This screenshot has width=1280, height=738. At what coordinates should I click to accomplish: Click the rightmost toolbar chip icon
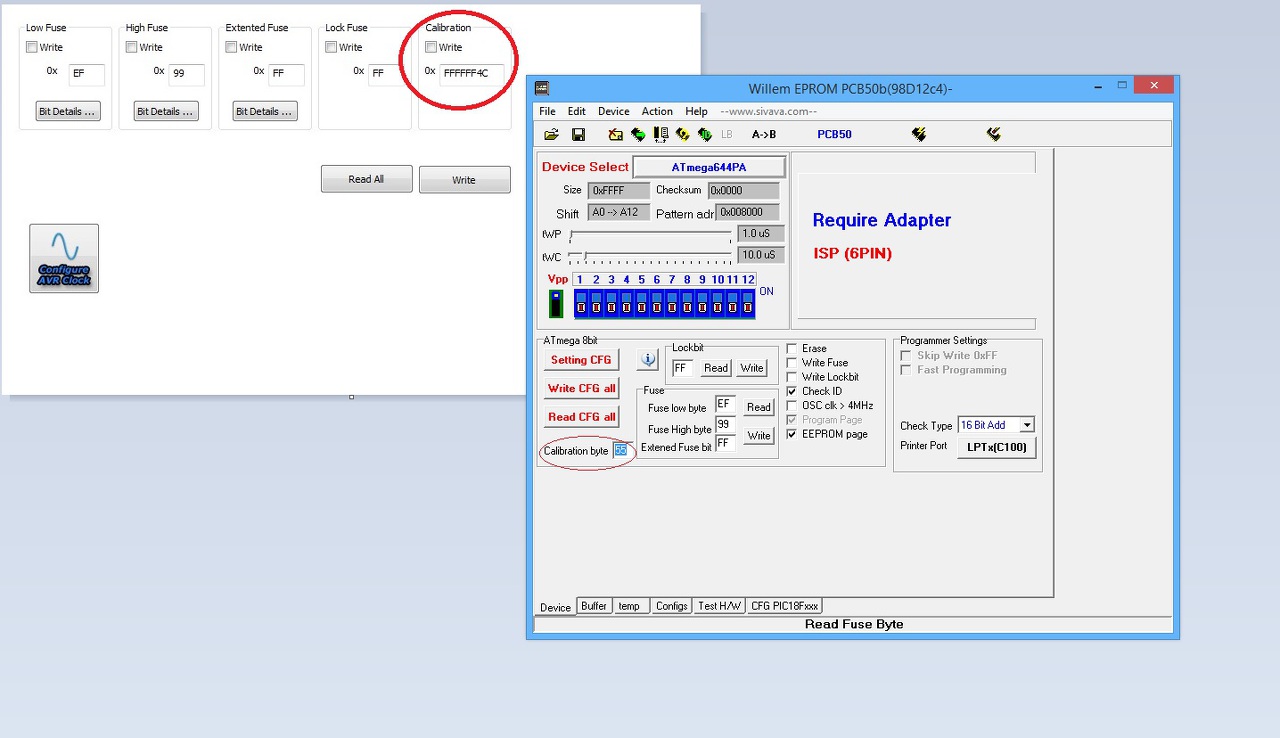tap(993, 134)
